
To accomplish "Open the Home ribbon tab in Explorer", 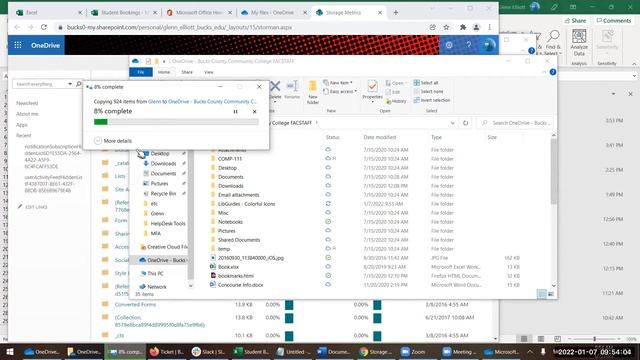I will [164, 72].
